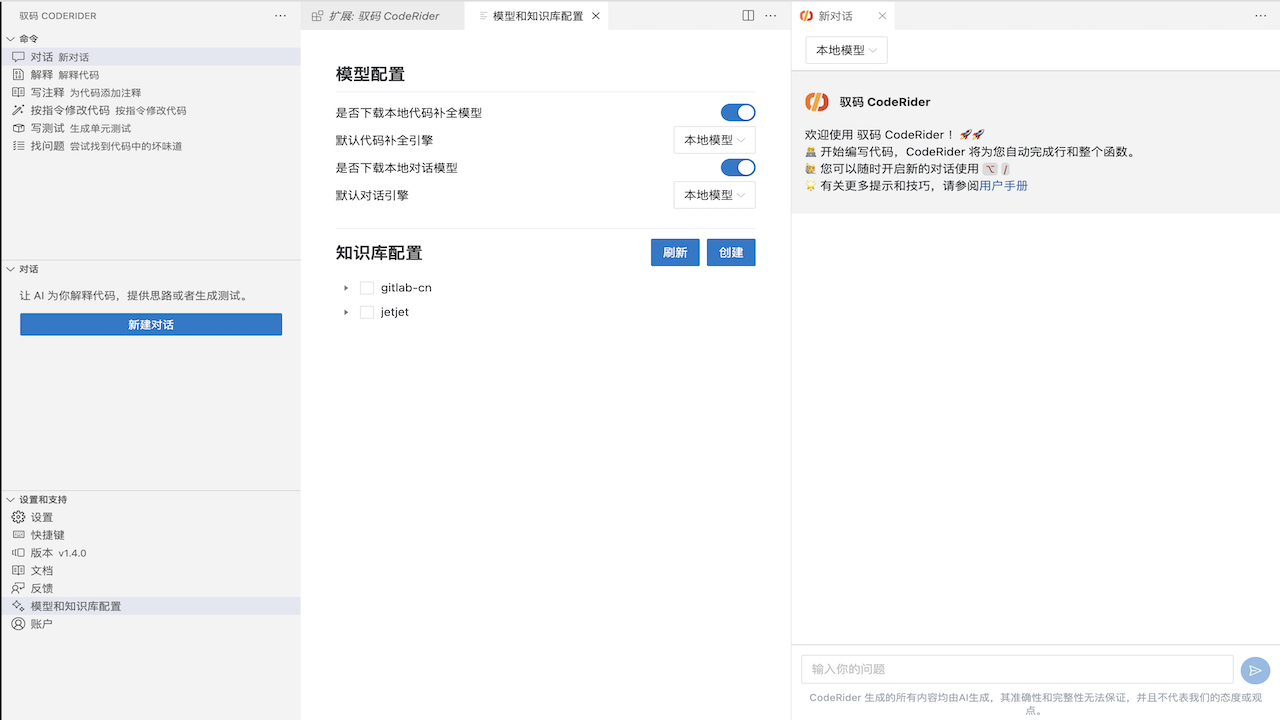
Task: Open the 账户 entry
Action: (x=150, y=624)
